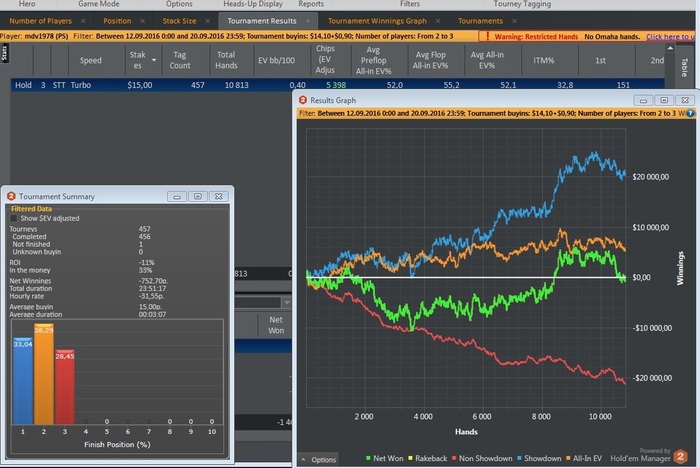Switch to the Tournament Winnings Graph tab
This screenshot has height=468, width=700.
click(377, 21)
